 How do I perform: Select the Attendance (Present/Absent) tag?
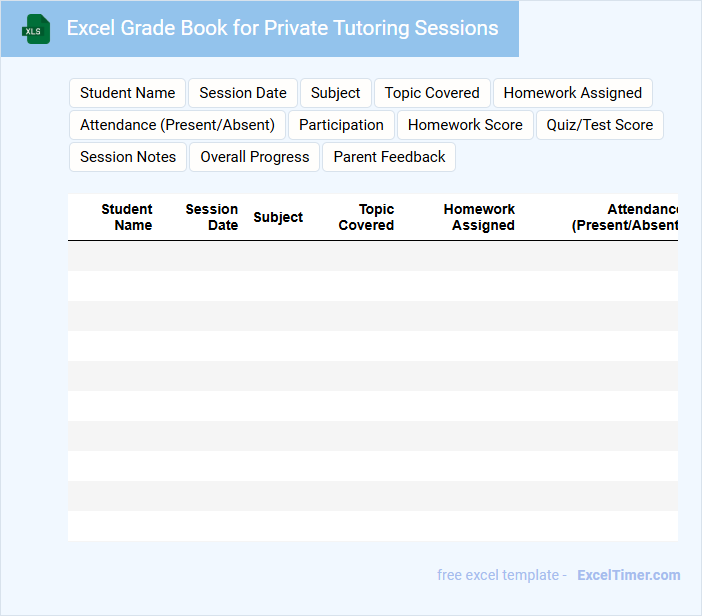pyautogui.click(x=177, y=125)
